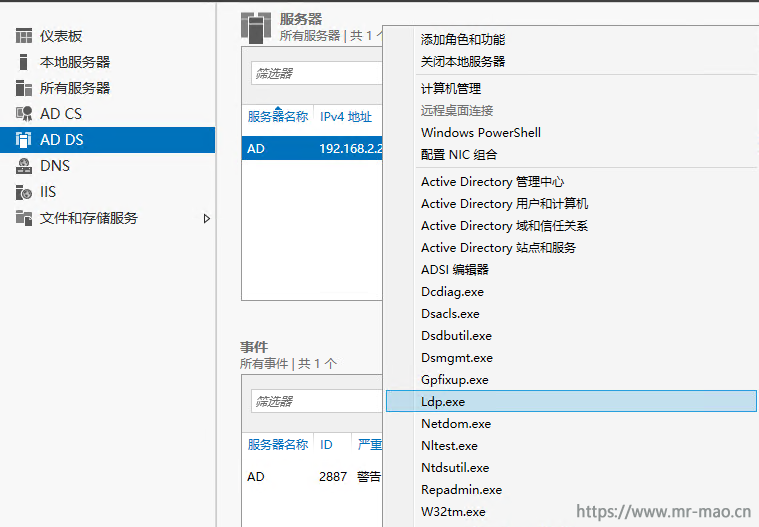Run Netdom.exe from context menu
The height and width of the screenshot is (527, 759).
click(456, 424)
